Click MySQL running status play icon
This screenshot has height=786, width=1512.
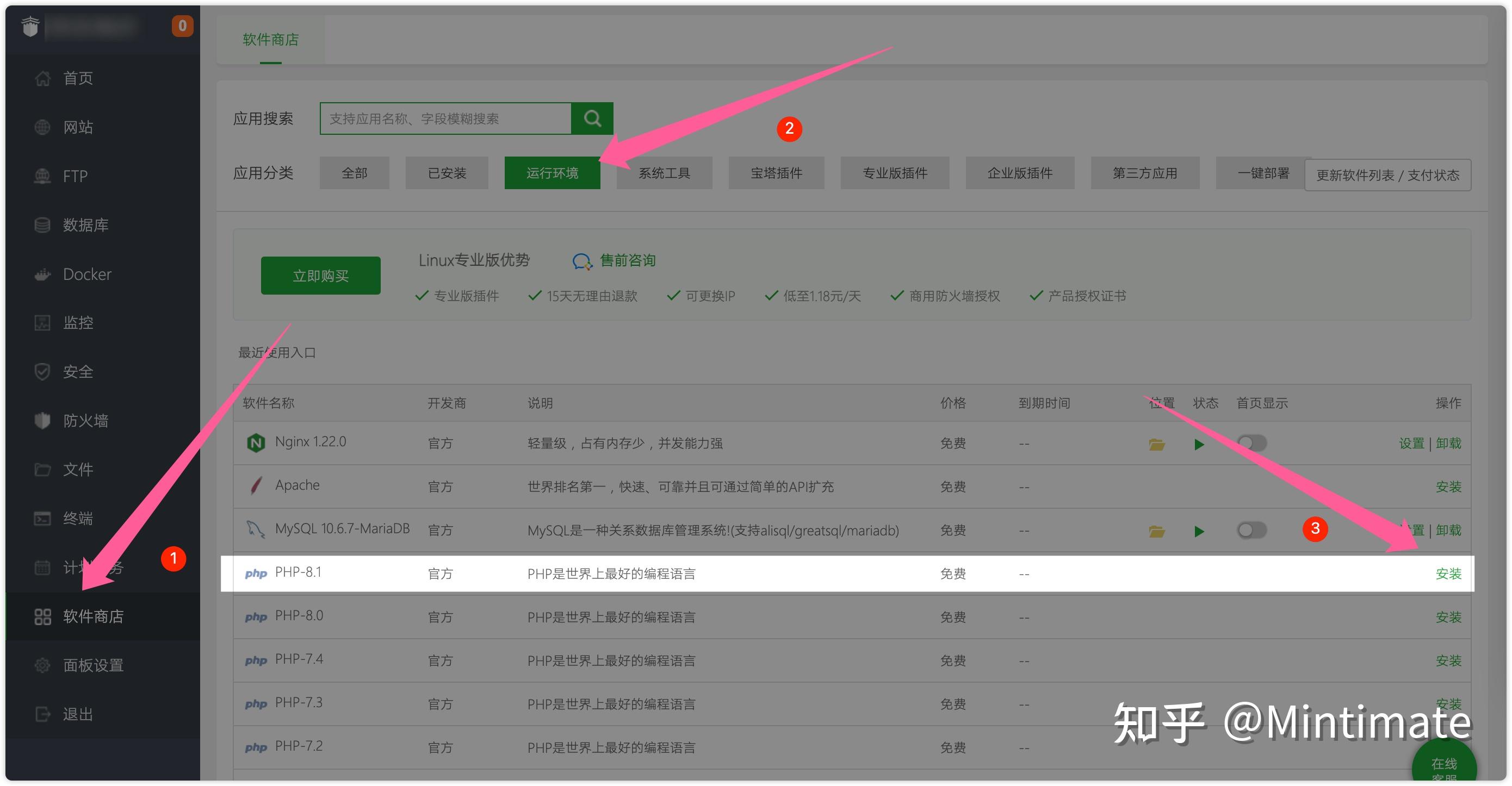coord(1199,531)
